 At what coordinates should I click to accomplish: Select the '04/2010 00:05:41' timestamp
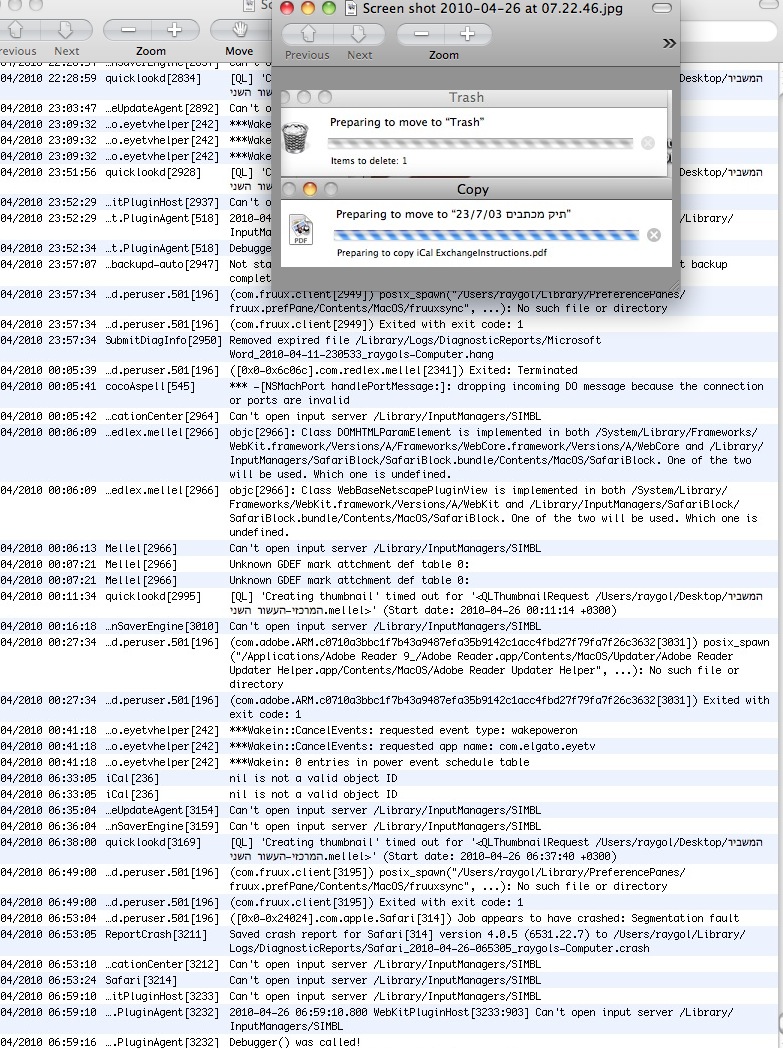pos(48,386)
